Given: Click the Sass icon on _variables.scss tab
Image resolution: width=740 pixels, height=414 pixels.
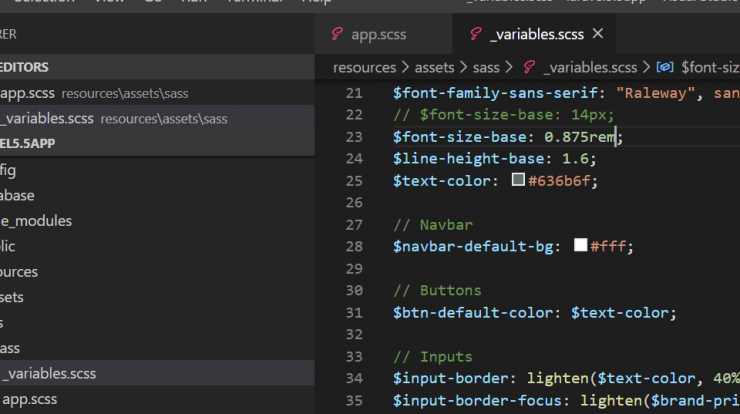Looking at the screenshot, I should click(x=475, y=34).
